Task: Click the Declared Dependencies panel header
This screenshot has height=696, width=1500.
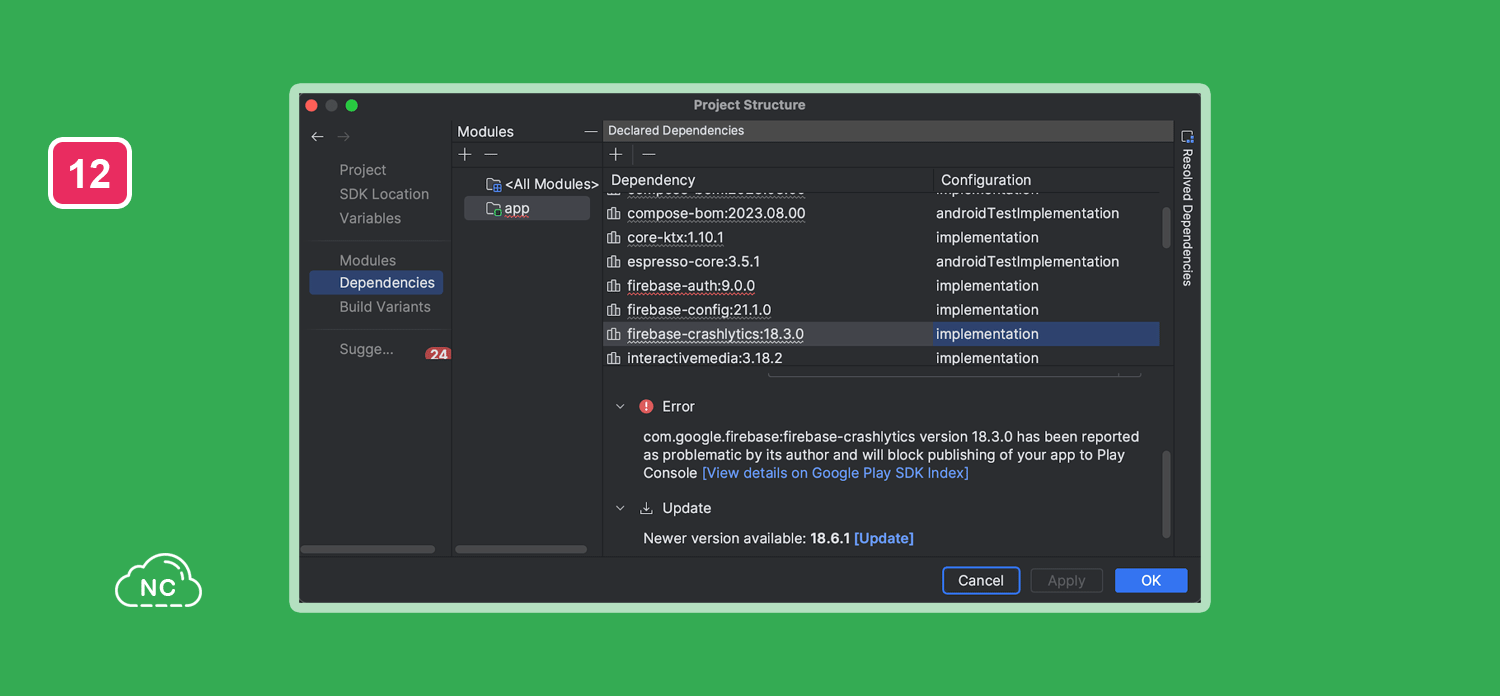Action: 888,131
